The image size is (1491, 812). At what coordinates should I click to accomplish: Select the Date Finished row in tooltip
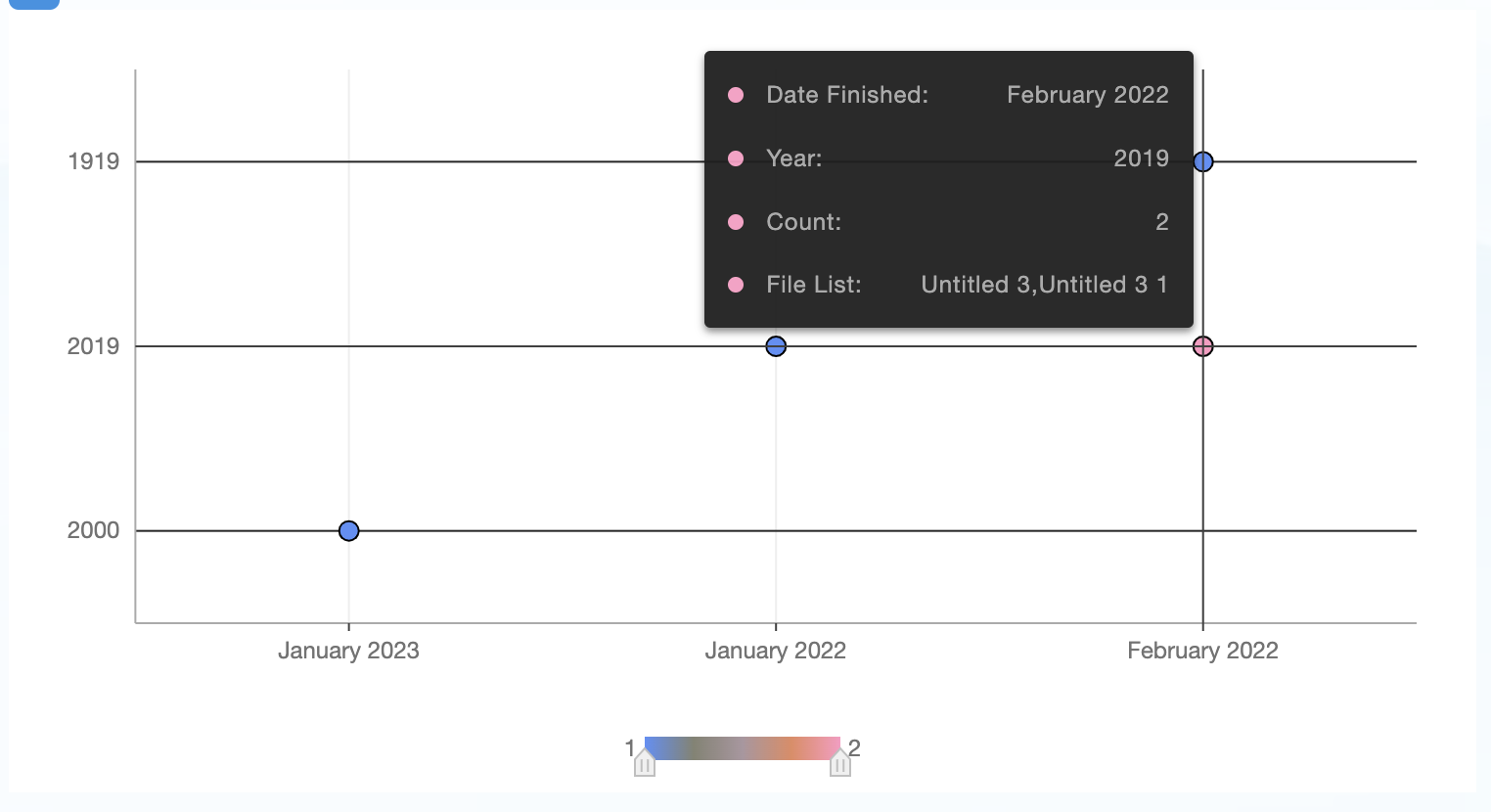[x=949, y=94]
